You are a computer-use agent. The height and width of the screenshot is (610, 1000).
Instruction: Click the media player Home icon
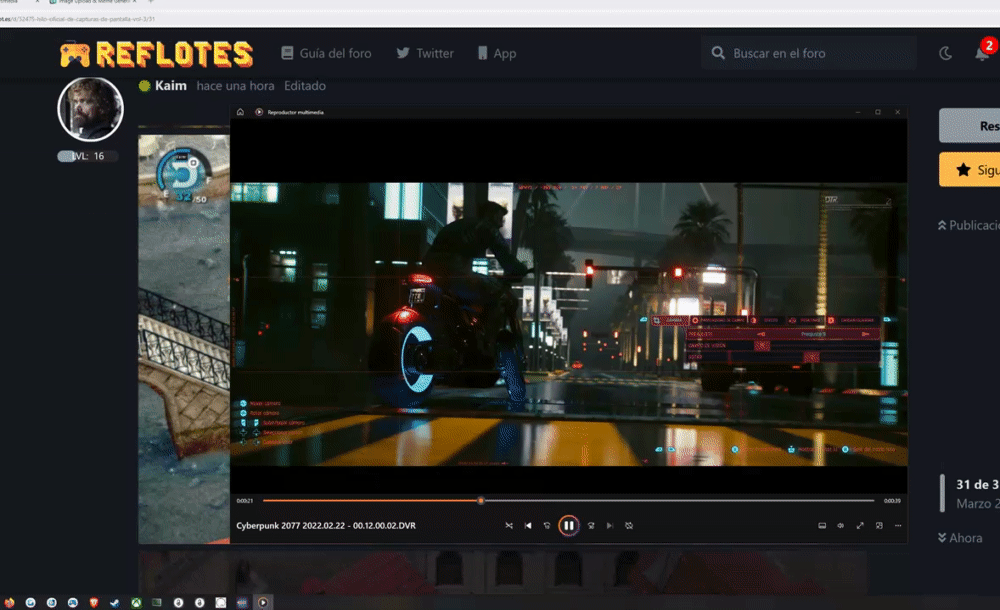[x=240, y=112]
